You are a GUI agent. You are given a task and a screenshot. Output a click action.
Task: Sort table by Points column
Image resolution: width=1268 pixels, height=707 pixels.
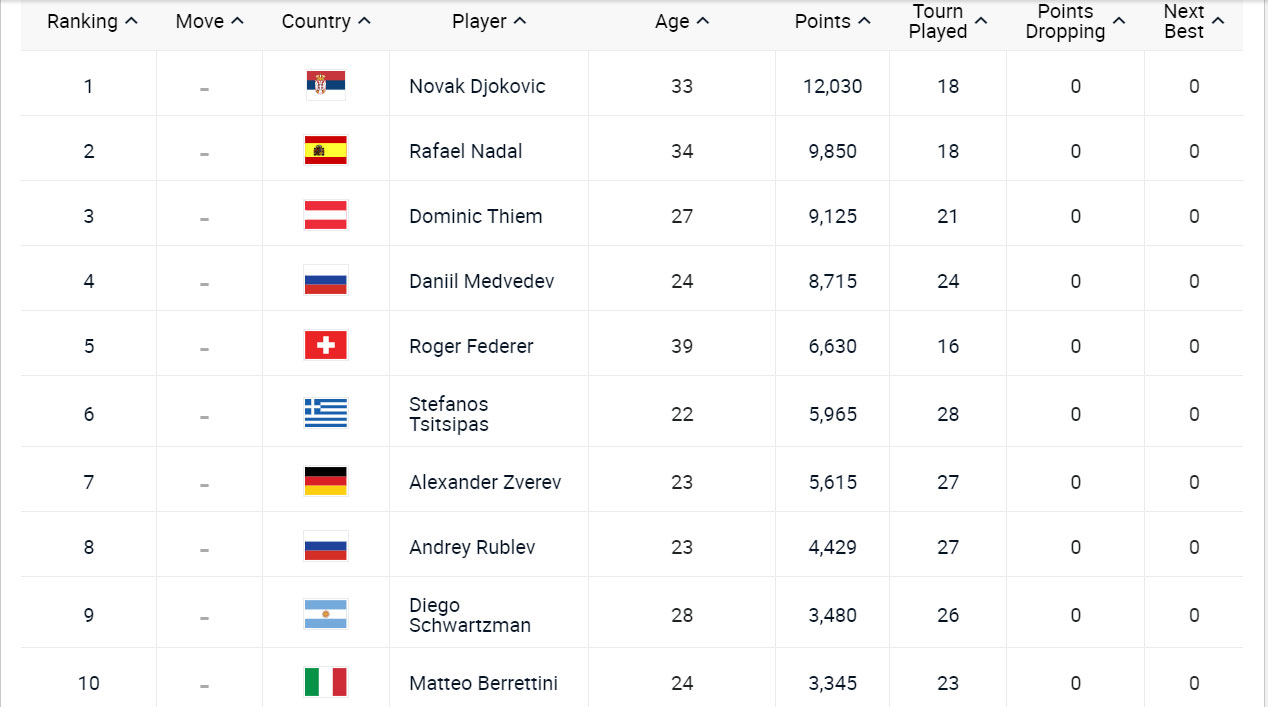(832, 22)
